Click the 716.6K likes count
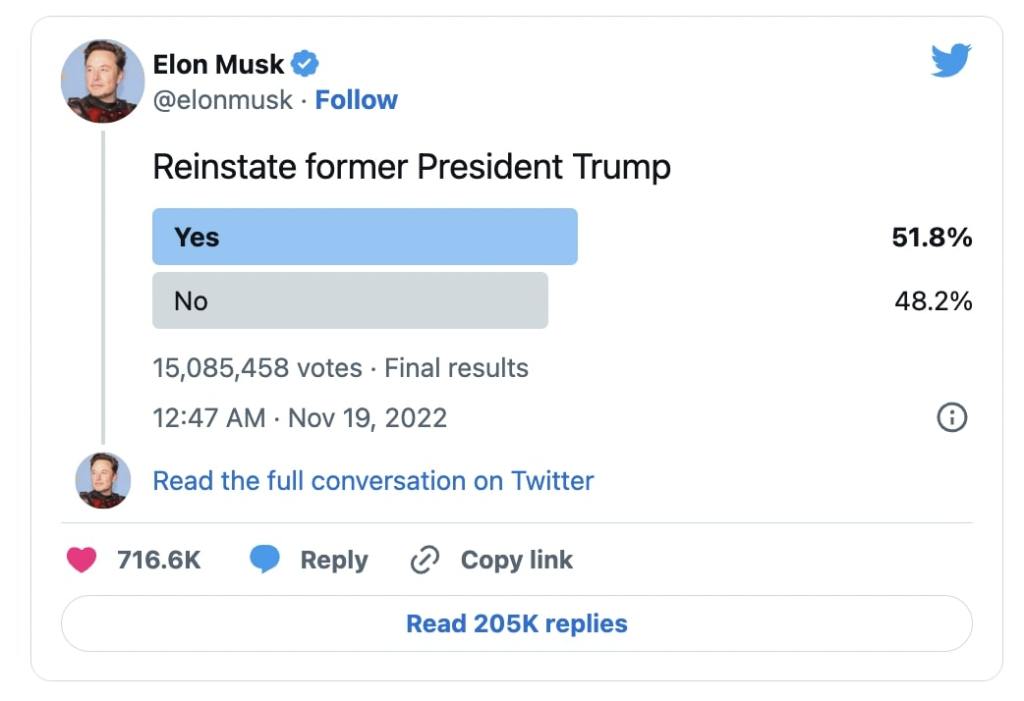Screen dimensions: 1024x701 [x=158, y=560]
